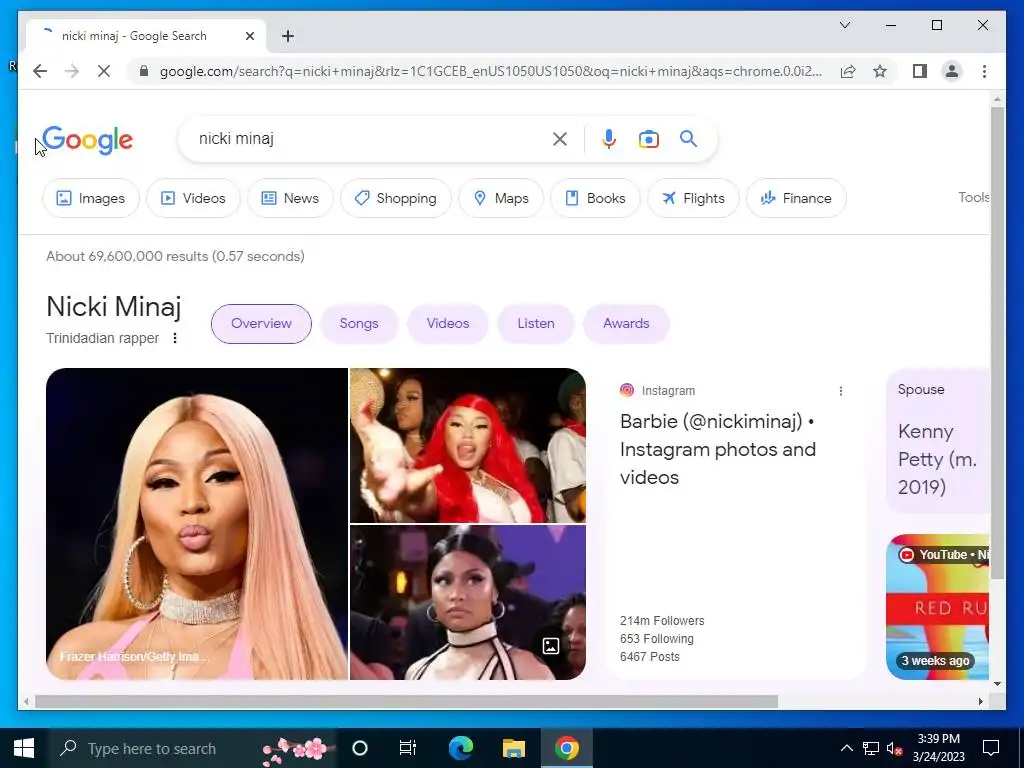Click the horizontal page scrollbar
This screenshot has width=1024, height=768.
tap(406, 701)
